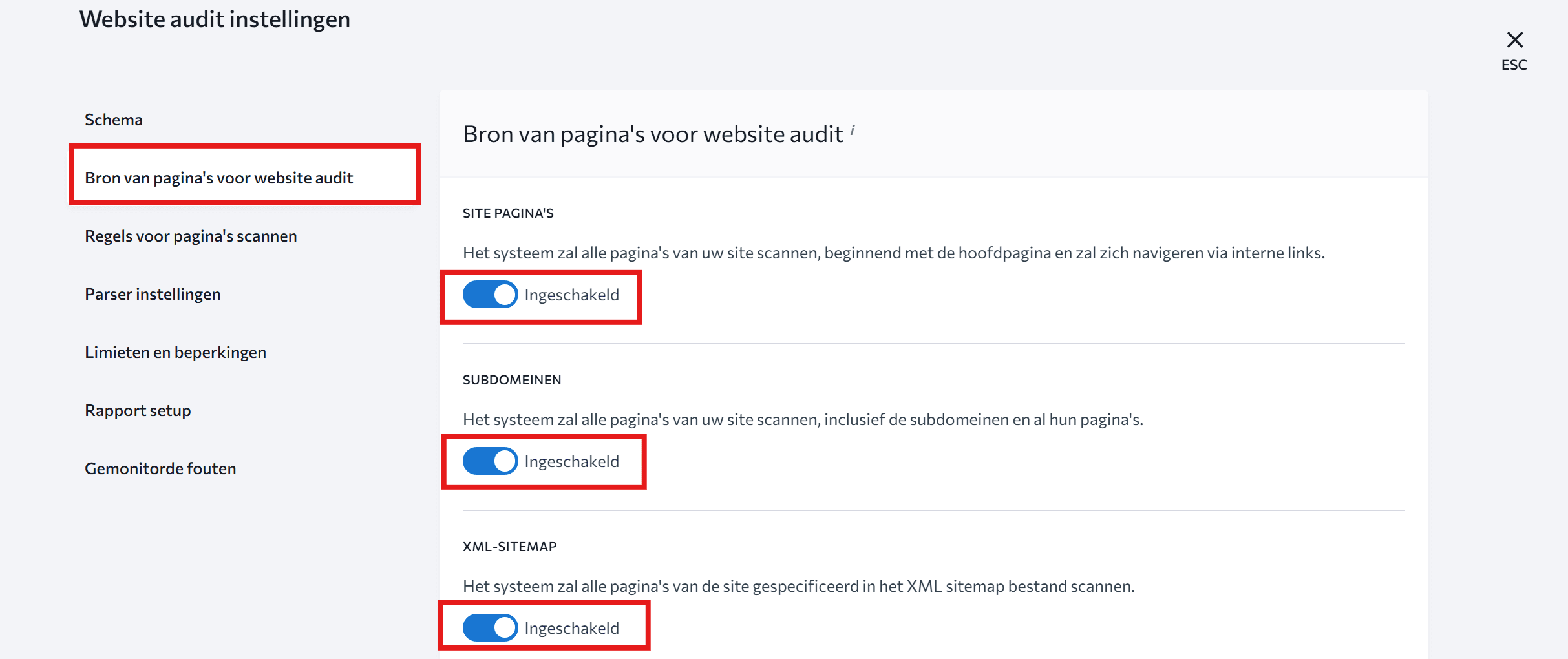1568x659 pixels.
Task: Open the Rapport setup section
Action: pyautogui.click(x=138, y=410)
